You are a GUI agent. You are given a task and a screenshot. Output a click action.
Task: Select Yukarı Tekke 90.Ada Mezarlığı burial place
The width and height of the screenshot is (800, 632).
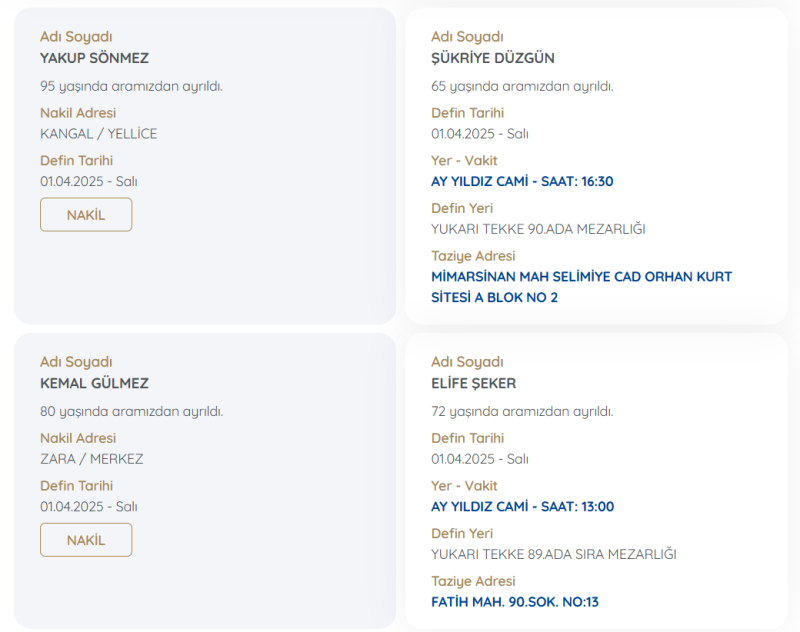(x=538, y=229)
